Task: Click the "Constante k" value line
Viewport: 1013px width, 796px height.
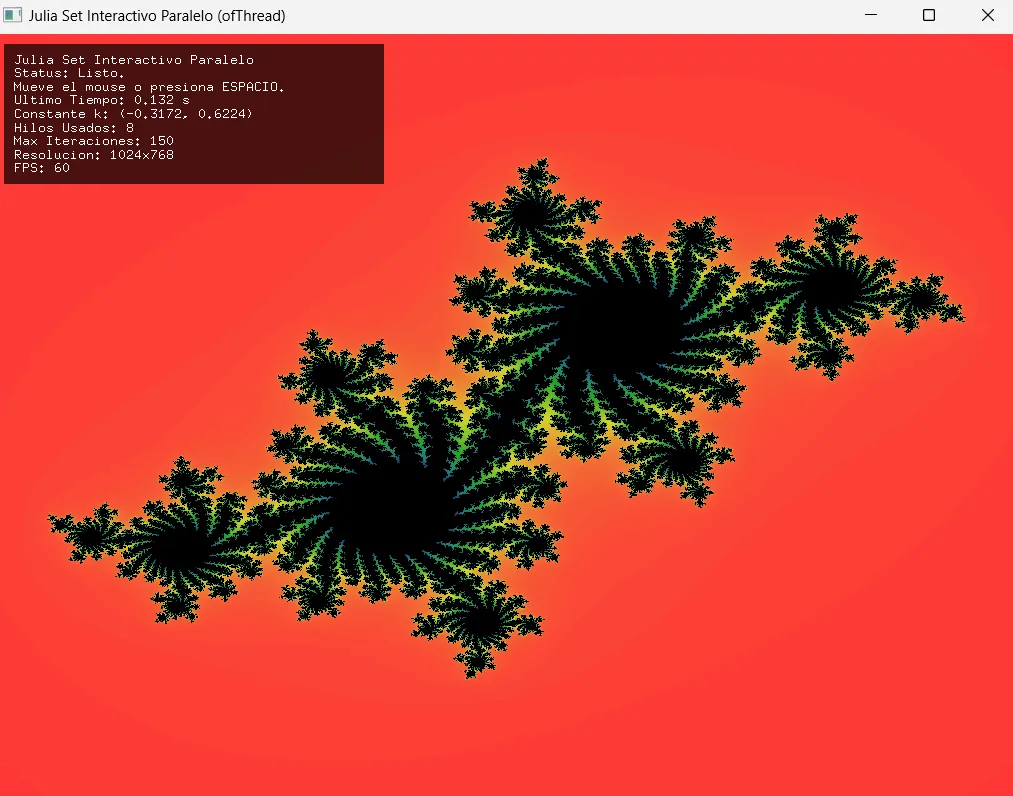Action: tap(133, 114)
